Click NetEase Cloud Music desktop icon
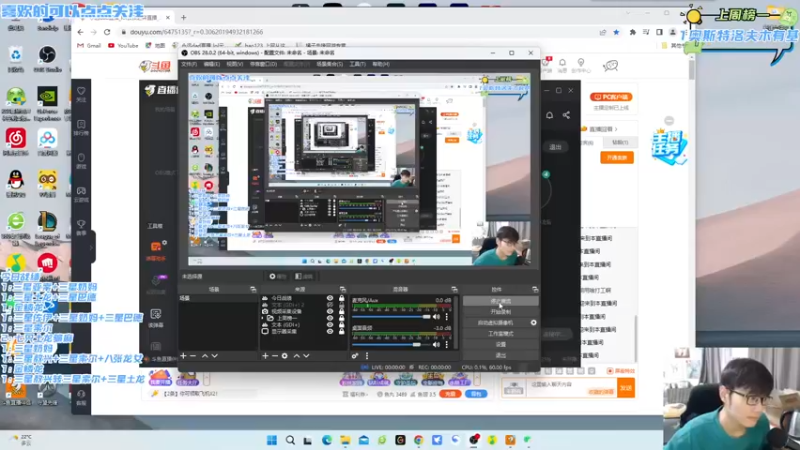The width and height of the screenshot is (800, 450). pyautogui.click(x=16, y=141)
